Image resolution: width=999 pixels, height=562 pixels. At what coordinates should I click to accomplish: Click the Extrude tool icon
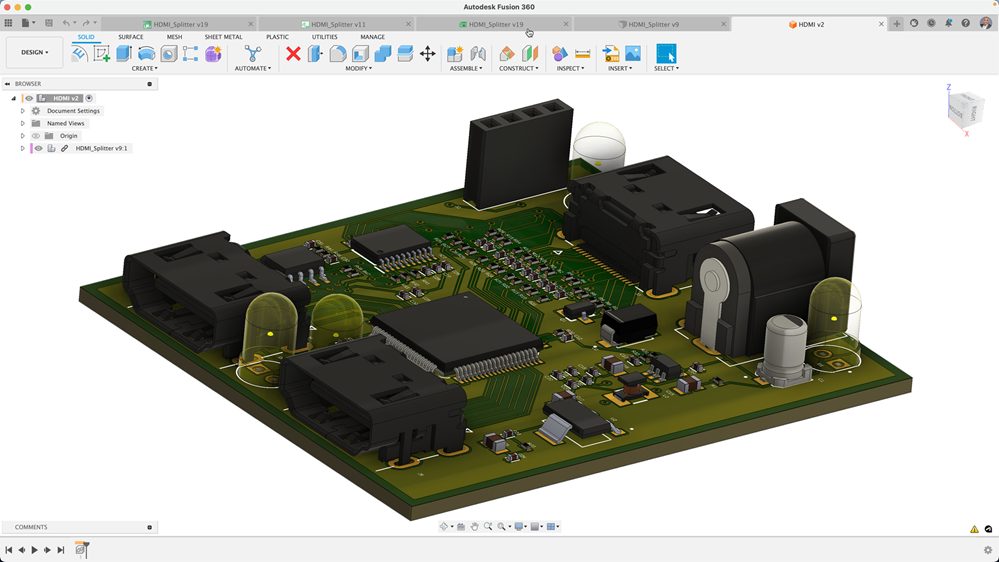pos(124,54)
